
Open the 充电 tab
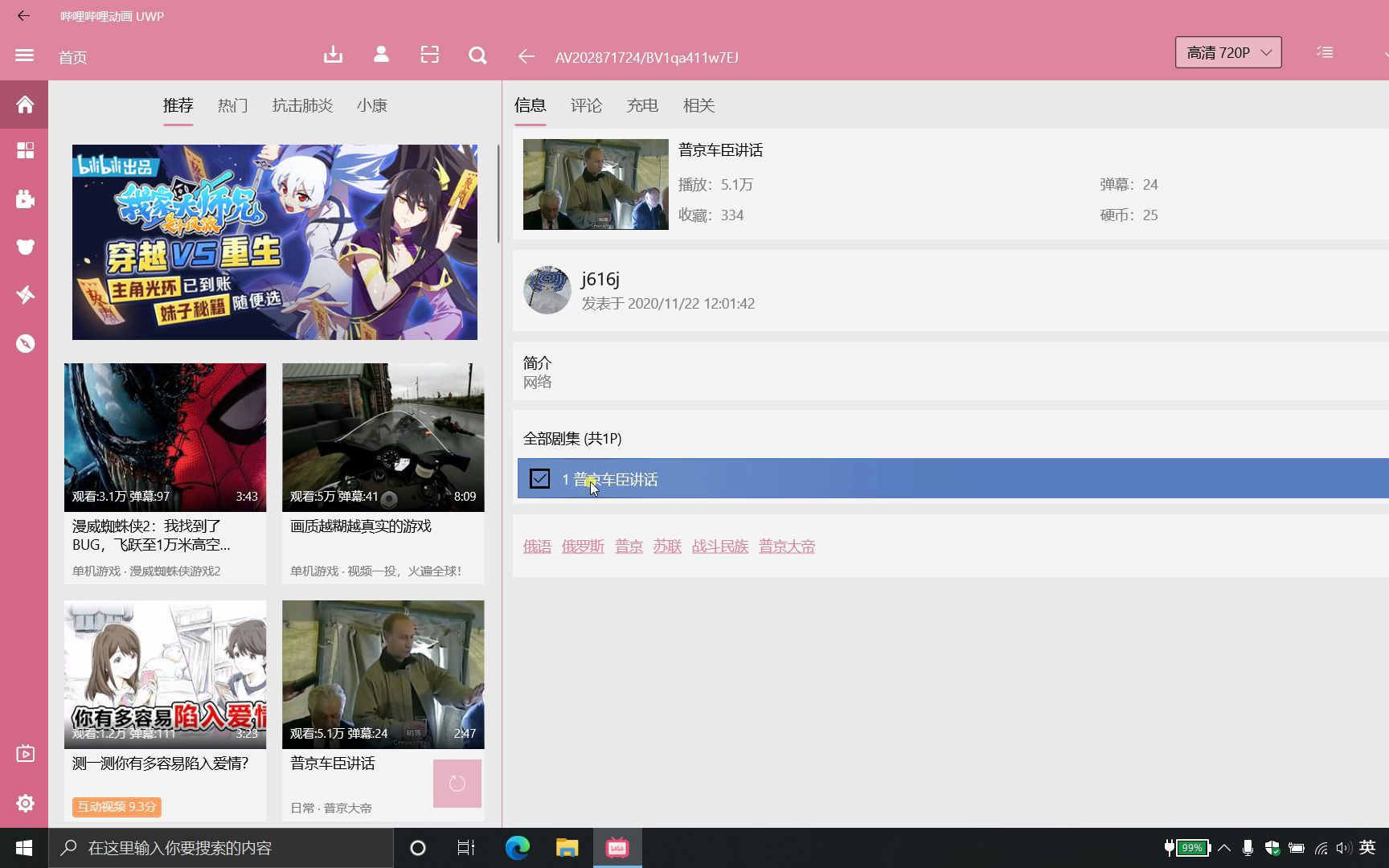(642, 105)
